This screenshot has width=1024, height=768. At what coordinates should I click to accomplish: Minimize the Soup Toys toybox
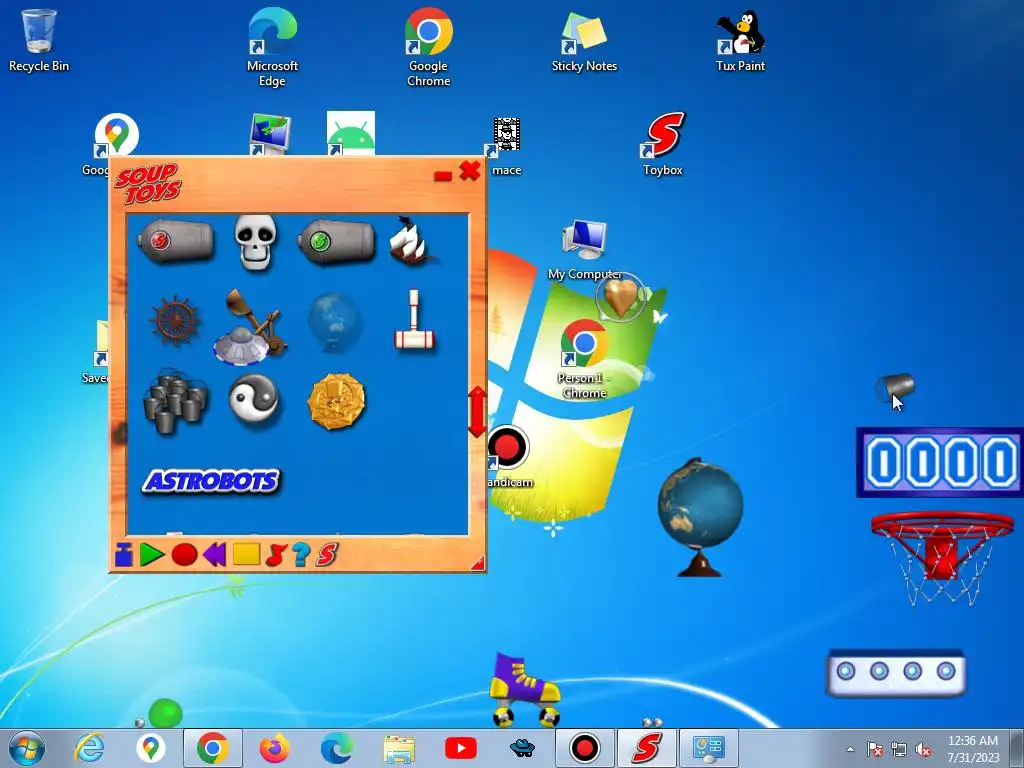[443, 176]
